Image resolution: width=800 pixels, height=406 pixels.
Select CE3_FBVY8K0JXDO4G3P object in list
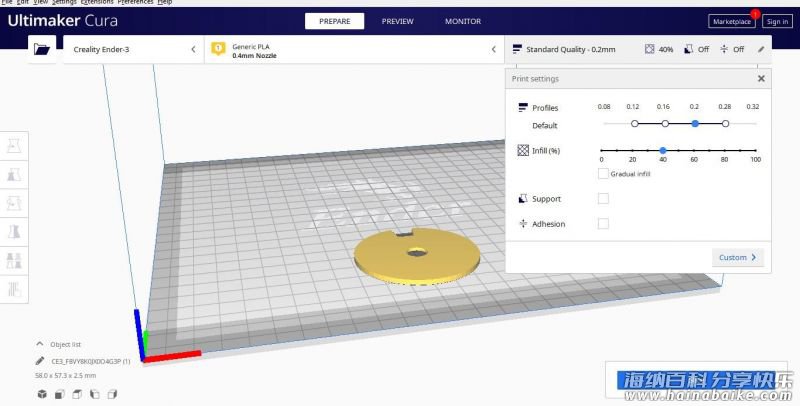coord(91,361)
